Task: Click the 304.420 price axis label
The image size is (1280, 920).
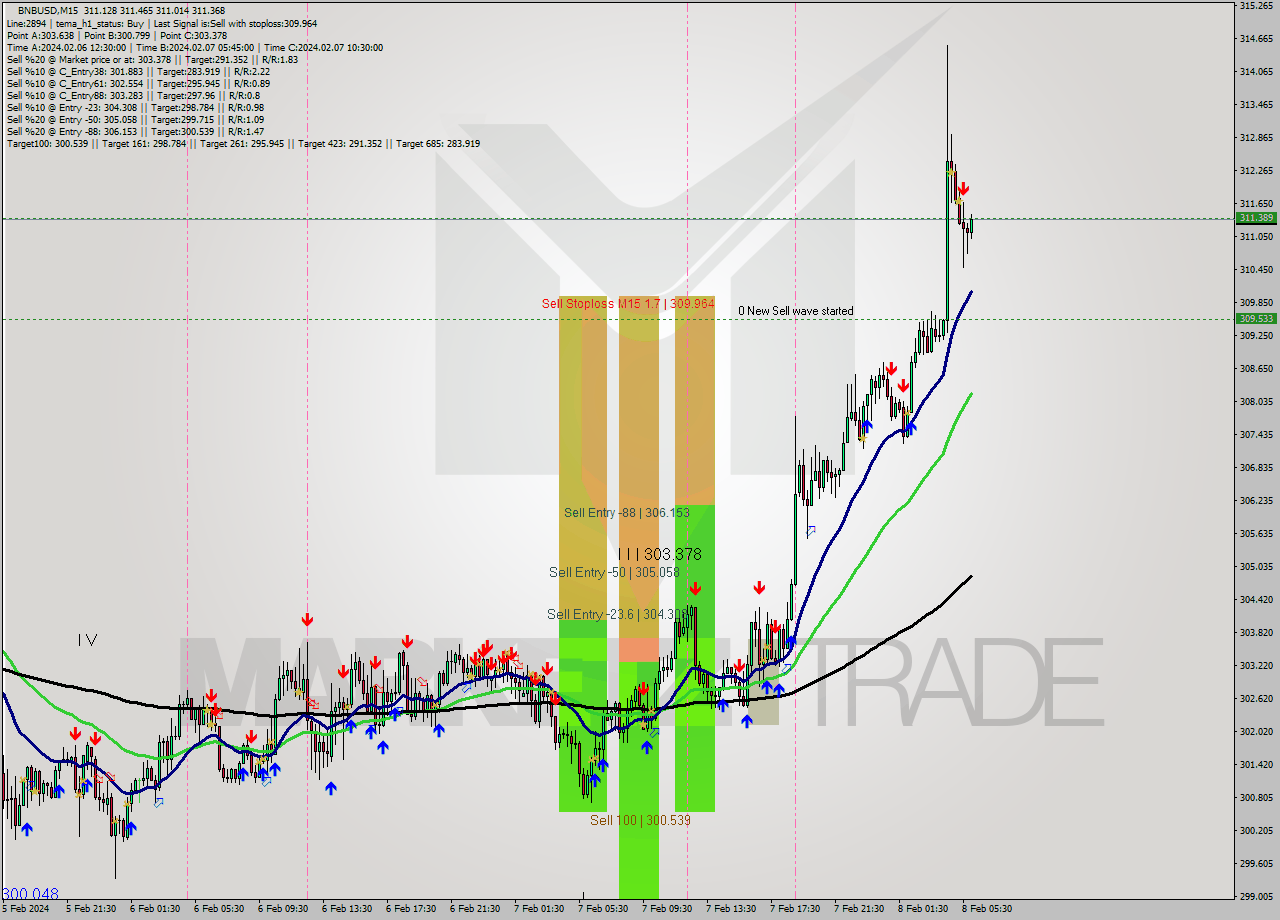Action: point(1256,600)
